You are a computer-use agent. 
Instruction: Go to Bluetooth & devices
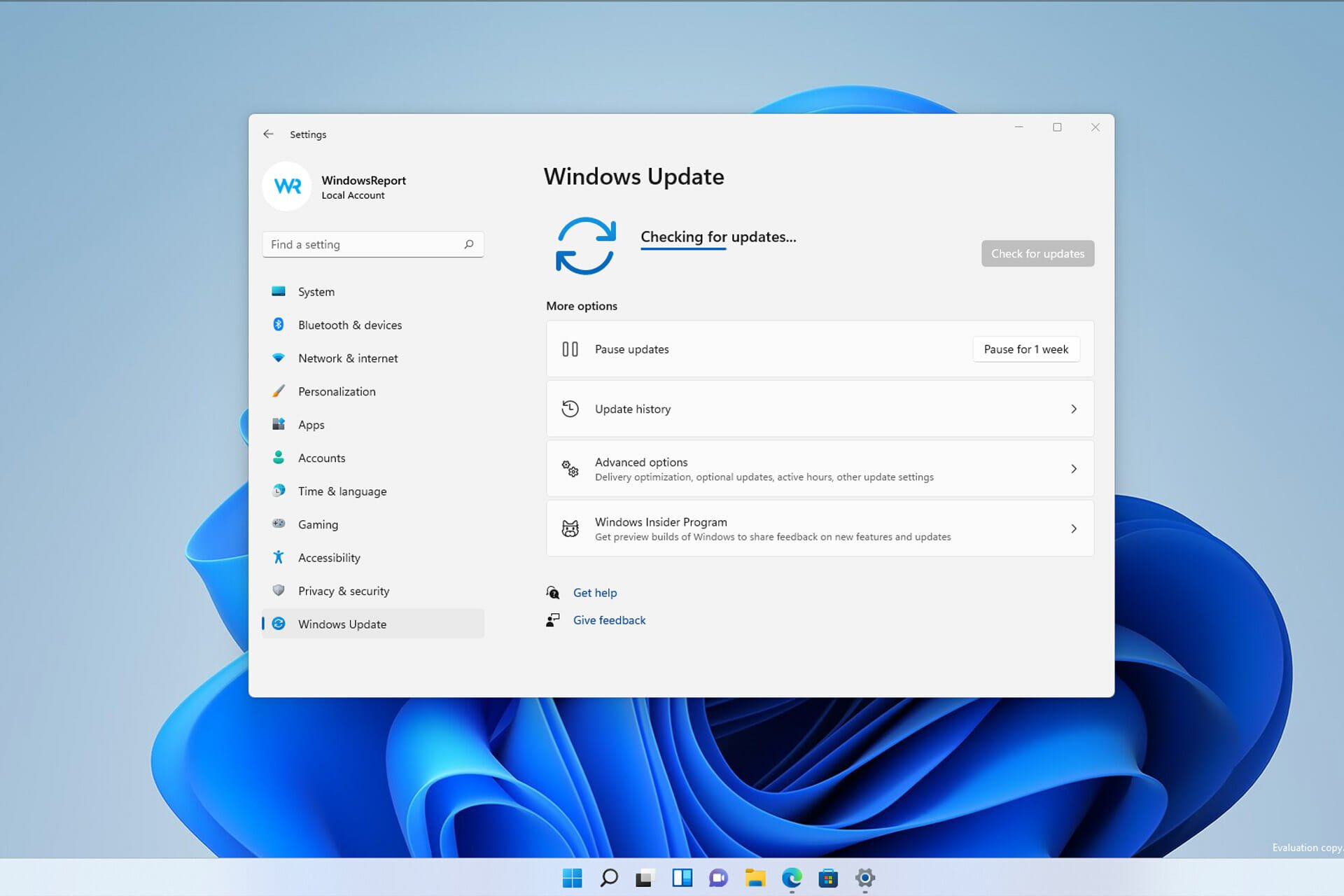pos(373,325)
